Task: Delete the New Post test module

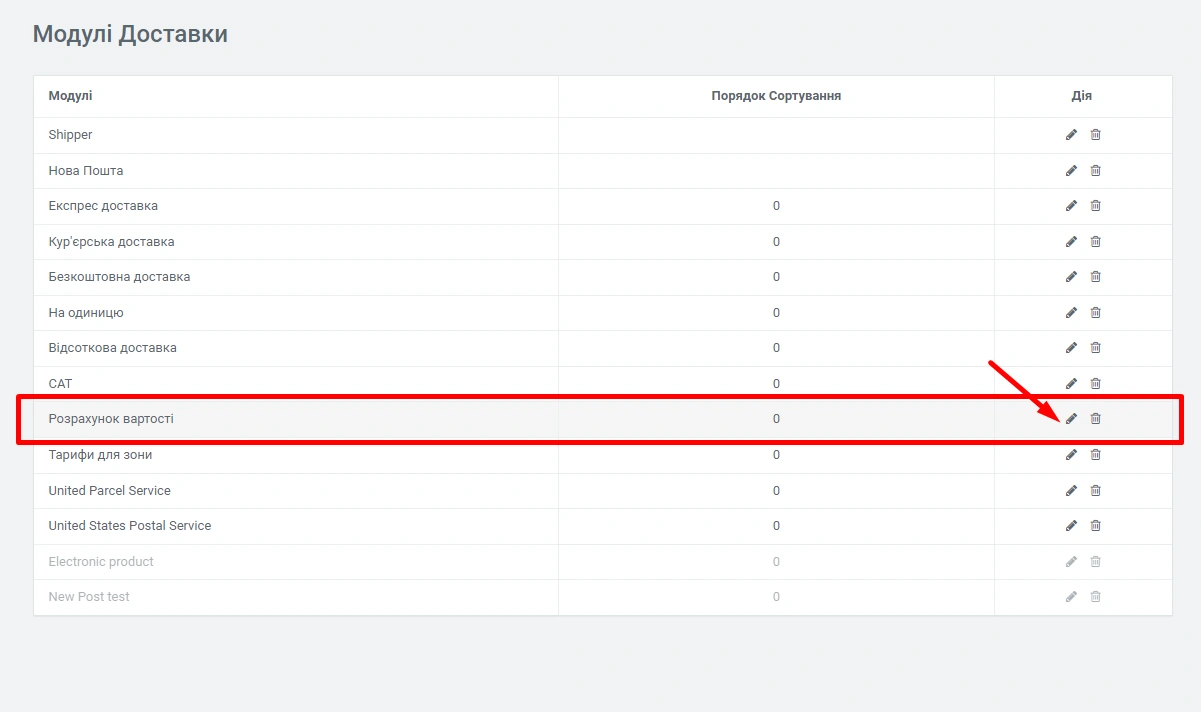Action: coord(1095,597)
